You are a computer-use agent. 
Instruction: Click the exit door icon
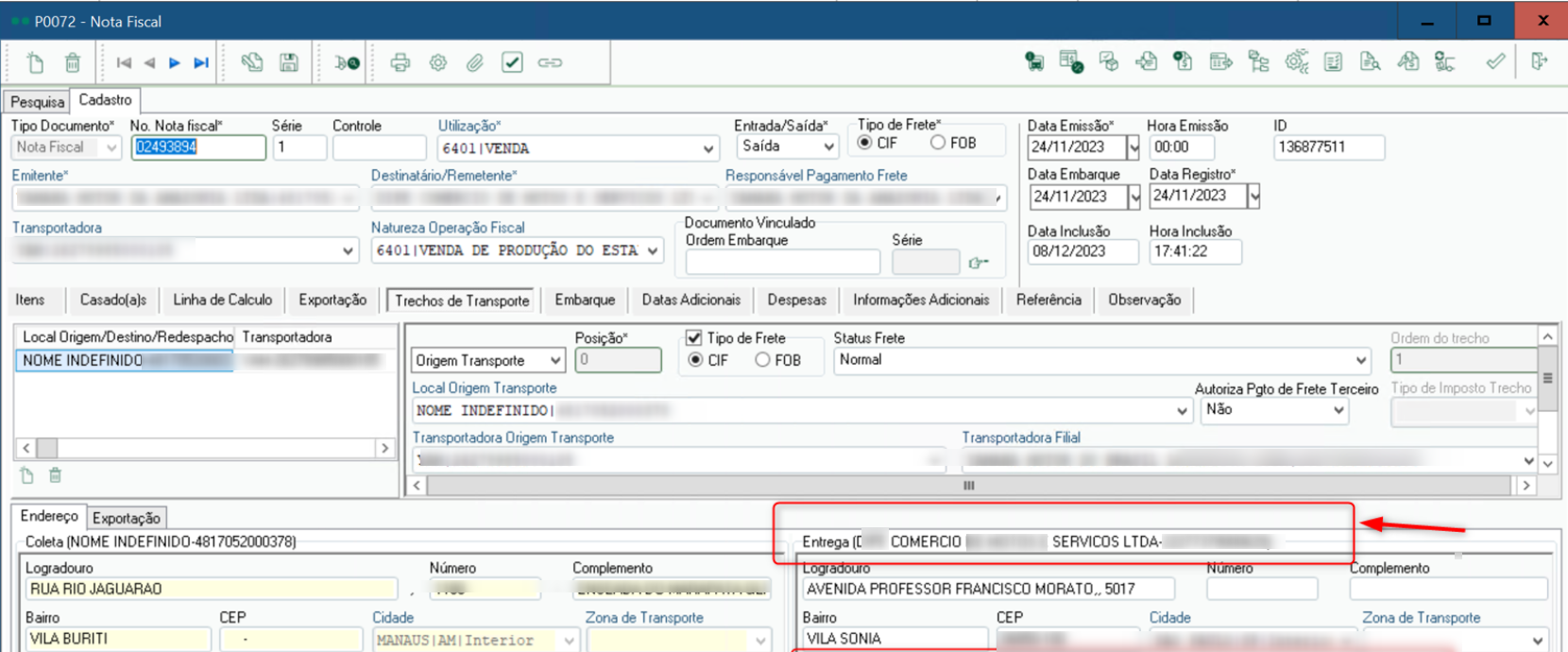pyautogui.click(x=1540, y=62)
